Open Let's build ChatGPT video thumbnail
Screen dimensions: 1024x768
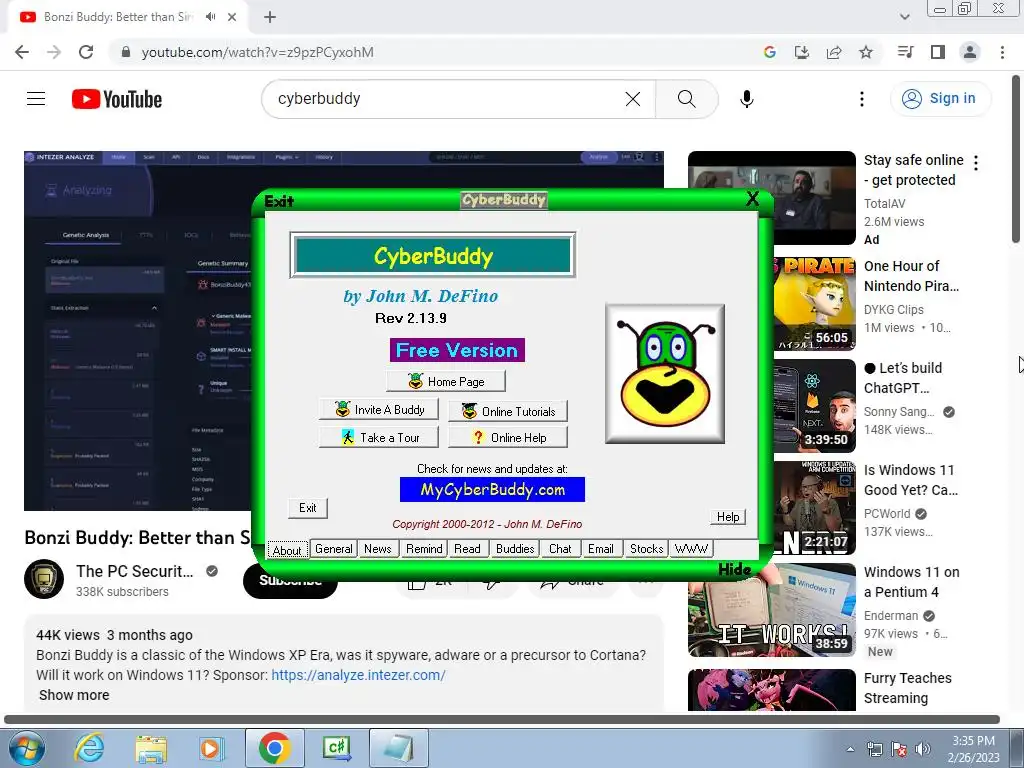(814, 406)
